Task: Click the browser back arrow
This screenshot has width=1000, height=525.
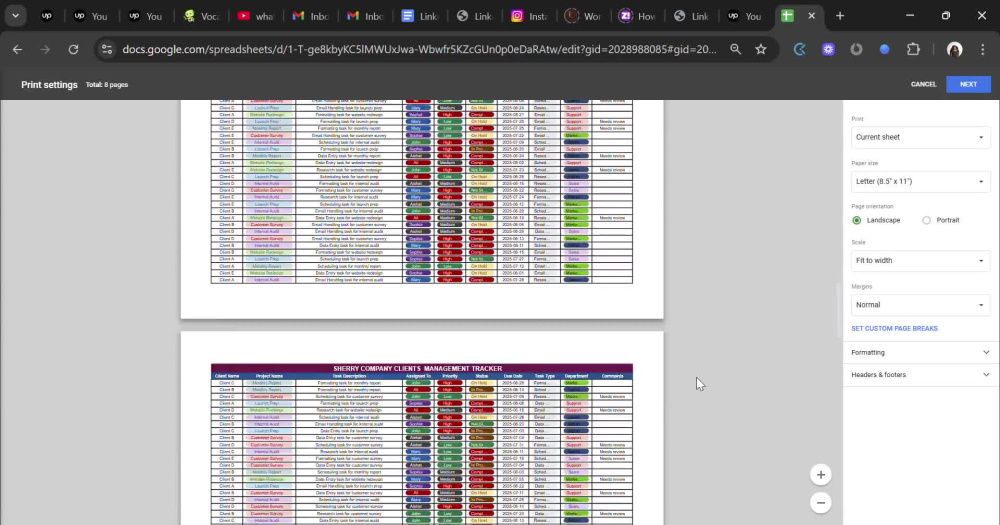Action: point(17,49)
